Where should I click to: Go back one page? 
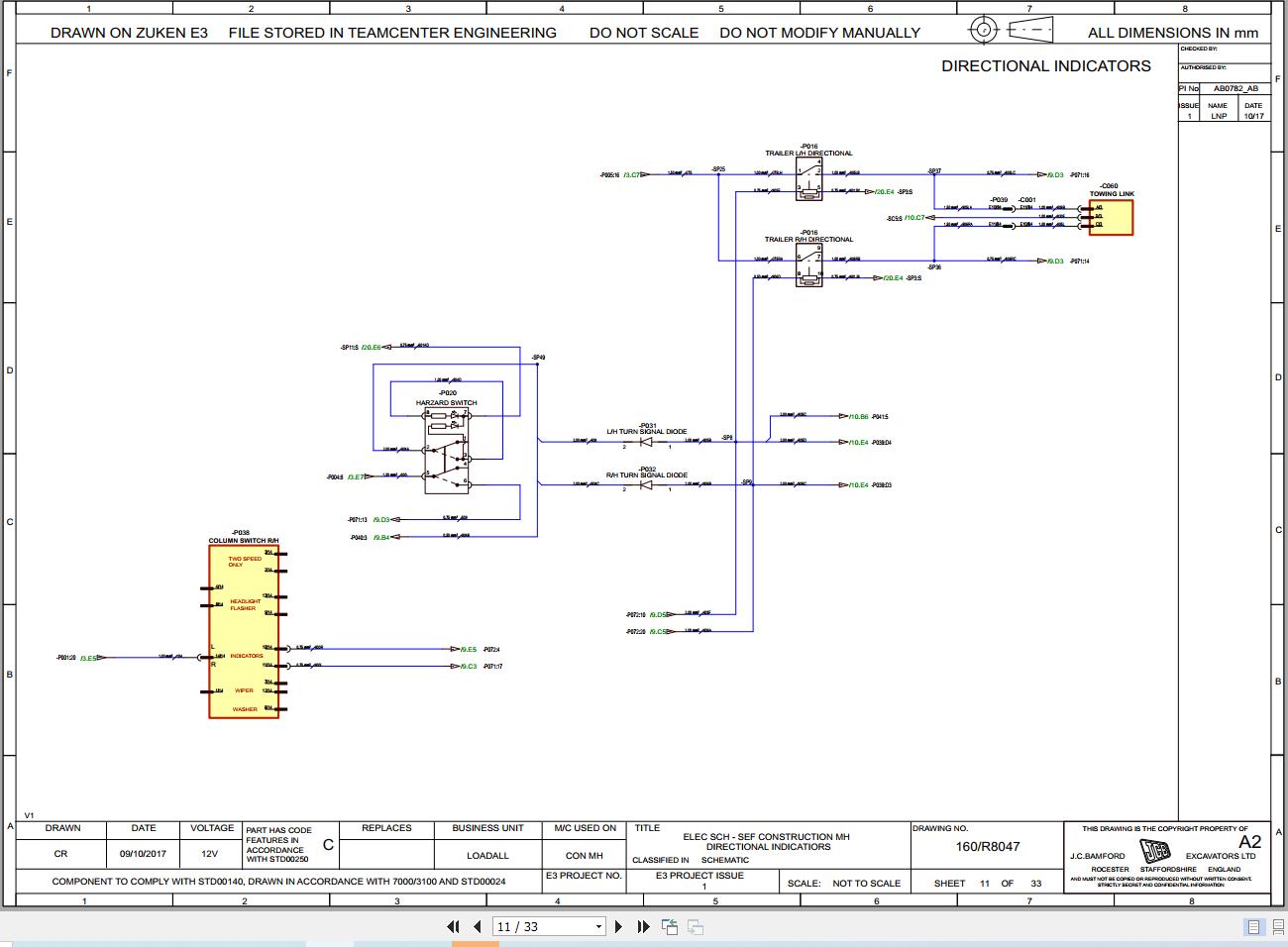pos(477,926)
